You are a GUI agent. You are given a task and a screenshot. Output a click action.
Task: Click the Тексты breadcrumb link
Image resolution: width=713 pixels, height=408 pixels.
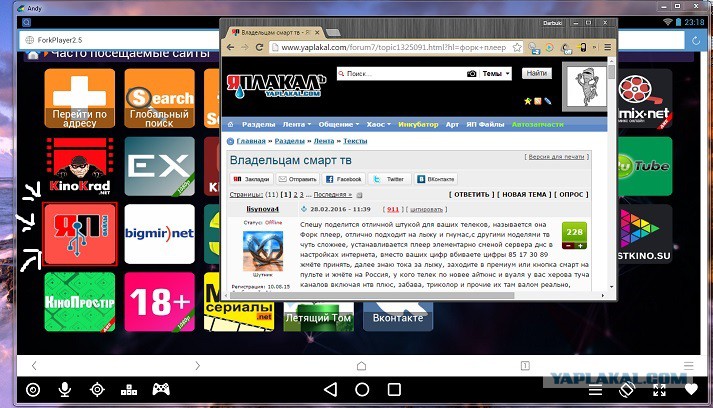pos(355,141)
